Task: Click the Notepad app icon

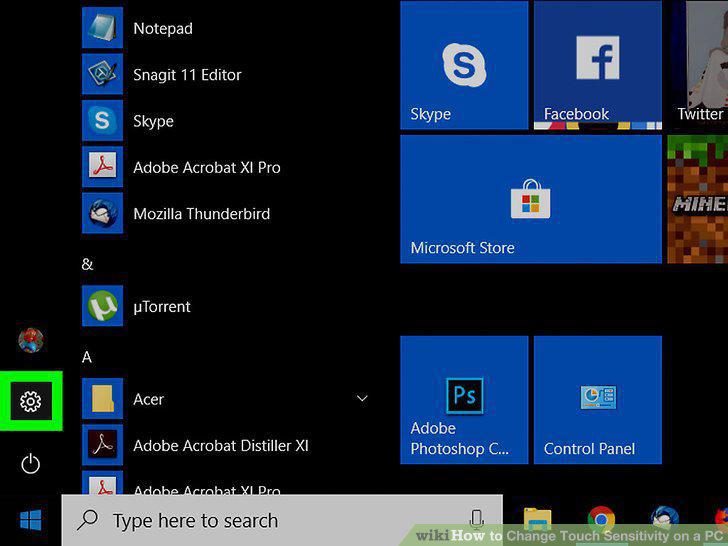Action: [102, 27]
